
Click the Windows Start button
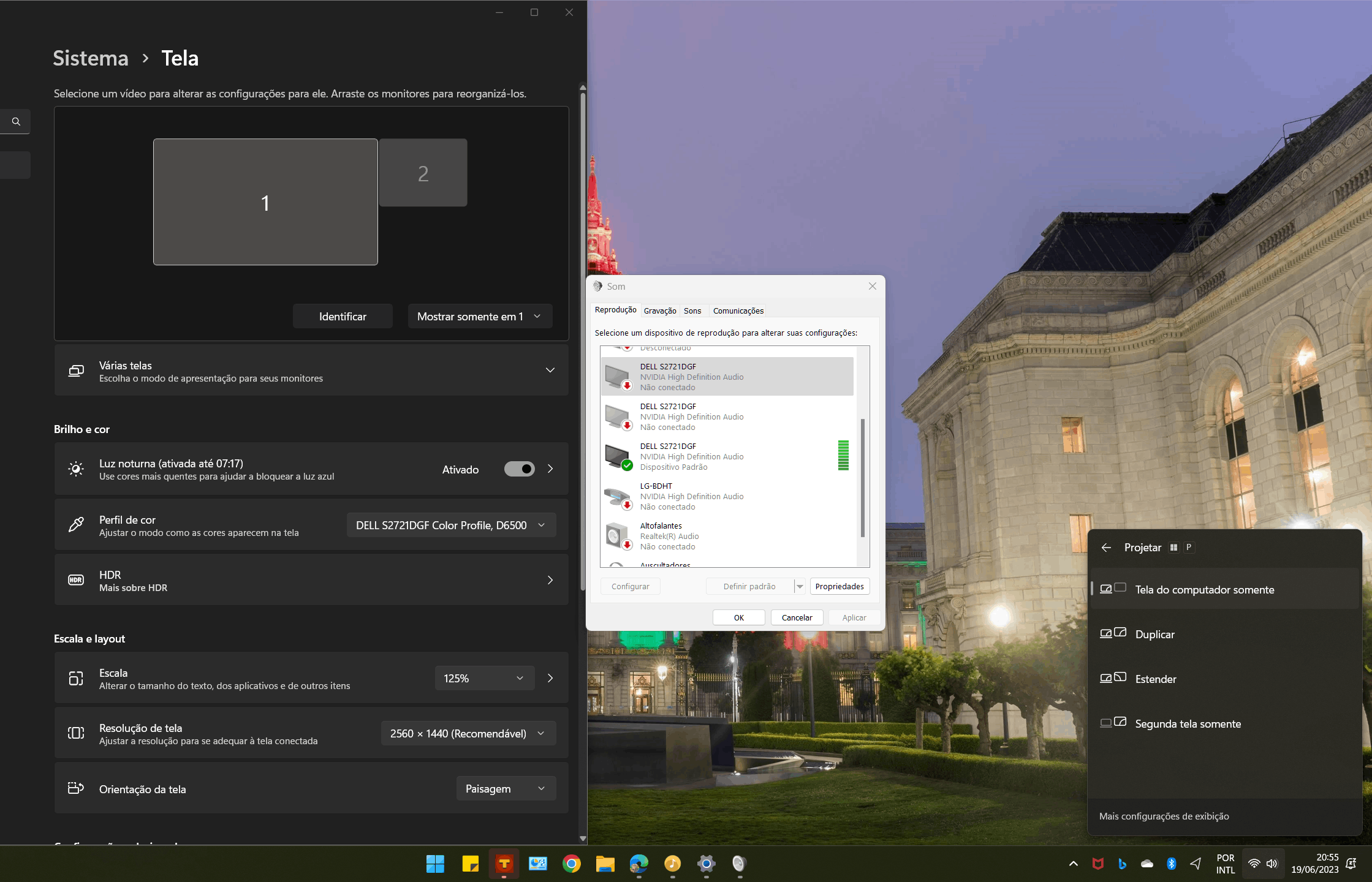[435, 864]
